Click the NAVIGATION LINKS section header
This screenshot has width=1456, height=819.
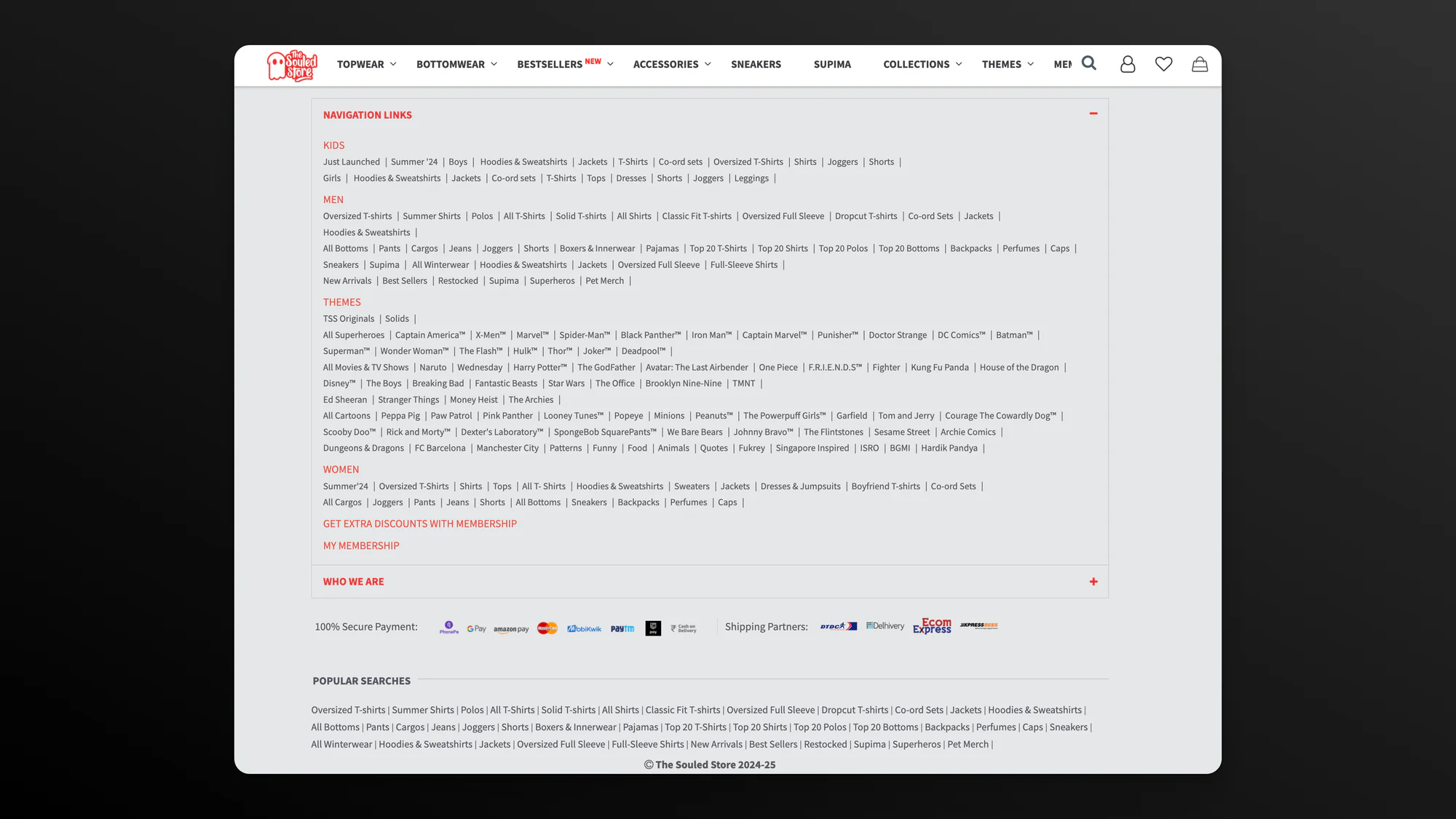[x=368, y=115]
